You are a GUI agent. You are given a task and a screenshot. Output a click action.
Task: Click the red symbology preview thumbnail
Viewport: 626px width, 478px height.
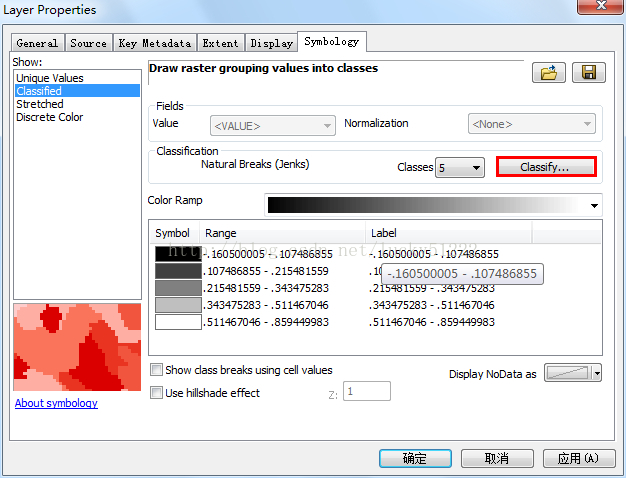(77, 347)
